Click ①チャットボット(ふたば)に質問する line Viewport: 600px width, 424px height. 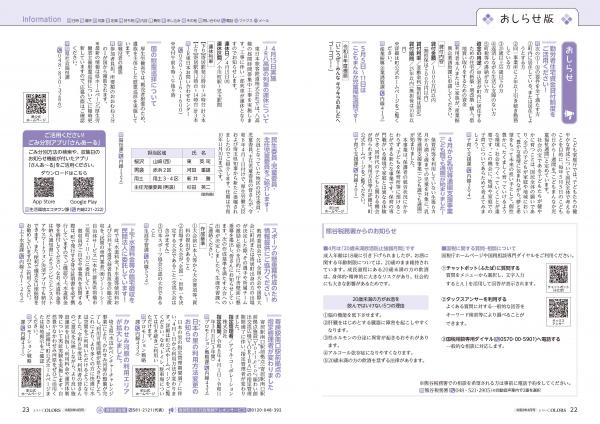tap(481, 268)
